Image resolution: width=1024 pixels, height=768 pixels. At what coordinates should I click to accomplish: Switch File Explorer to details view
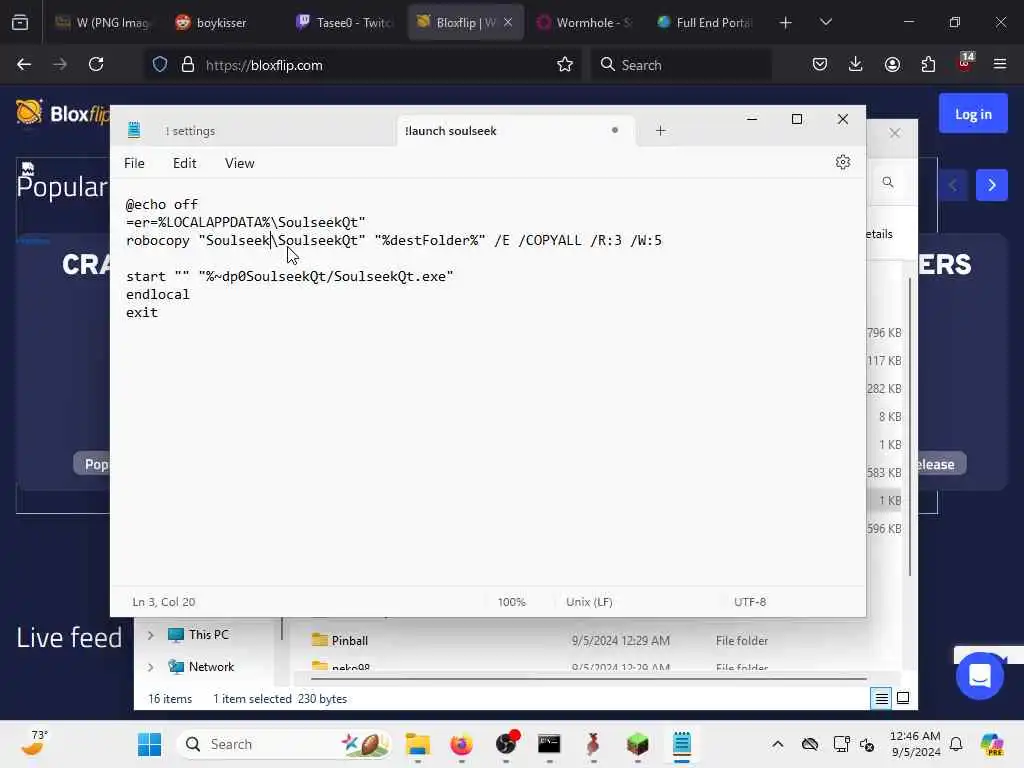881,699
